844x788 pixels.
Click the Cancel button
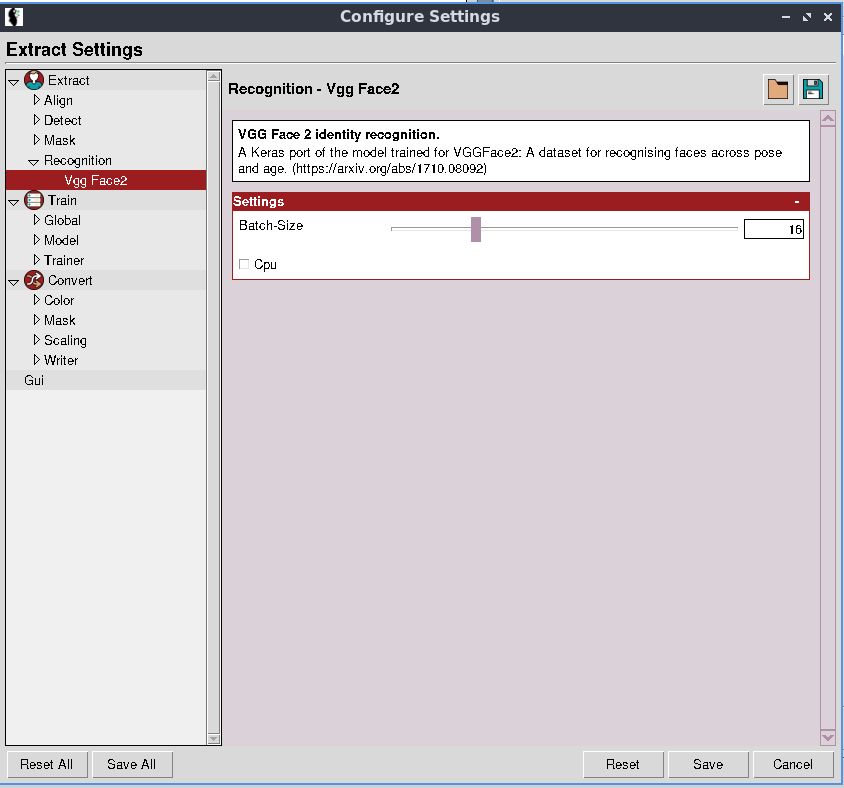coord(793,764)
